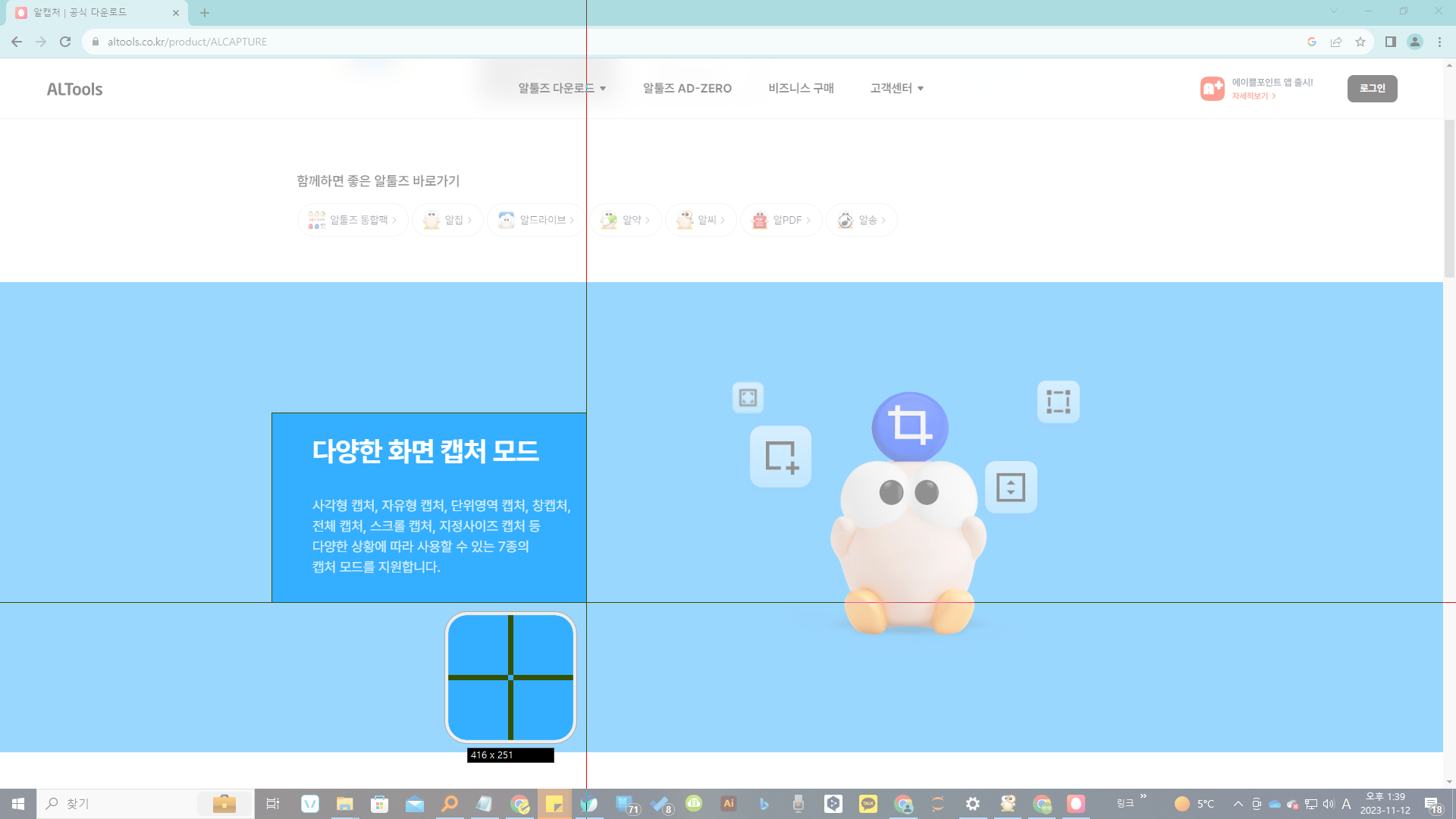Select the 알씨 mascot icon
Image resolution: width=1456 pixels, height=819 pixels.
click(686, 220)
